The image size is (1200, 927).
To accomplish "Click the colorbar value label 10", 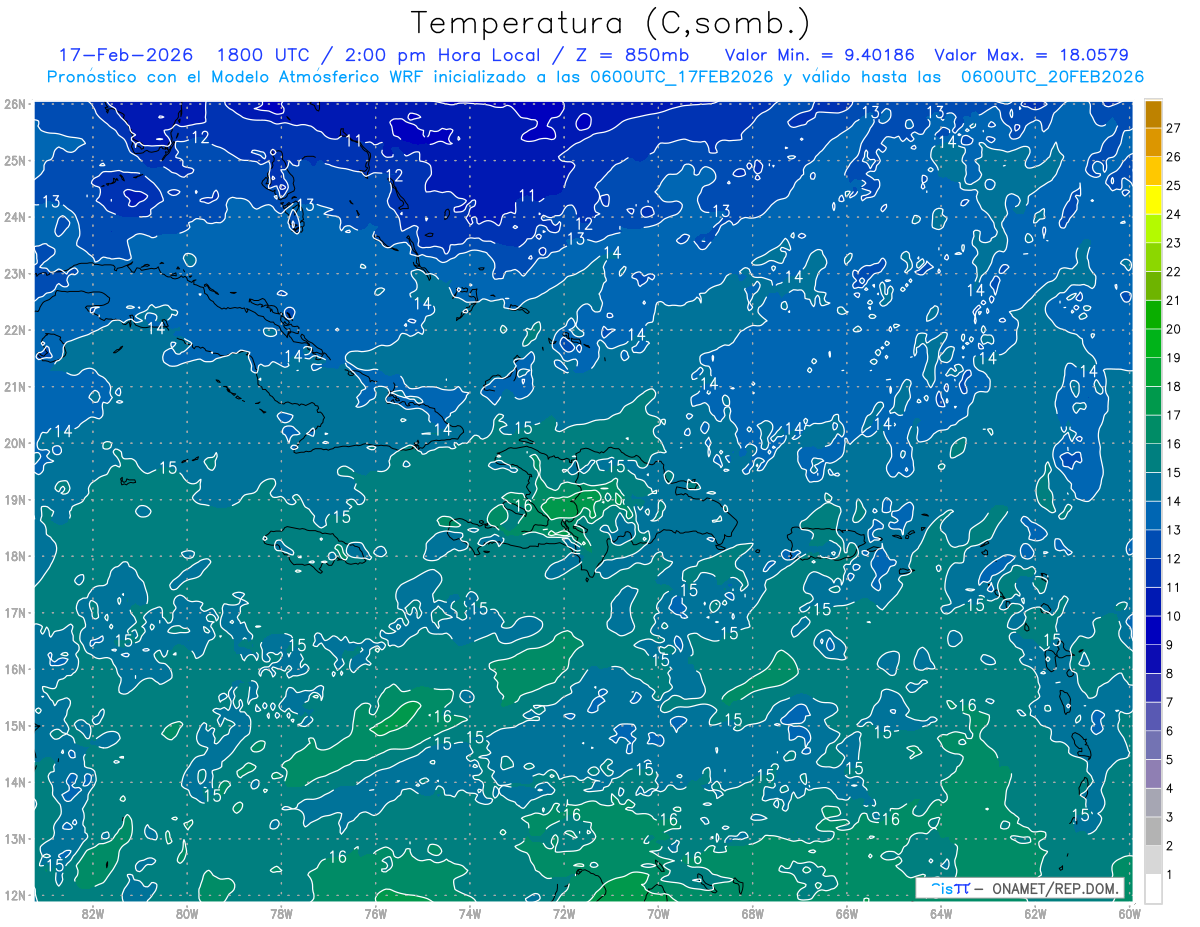I will click(1174, 617).
